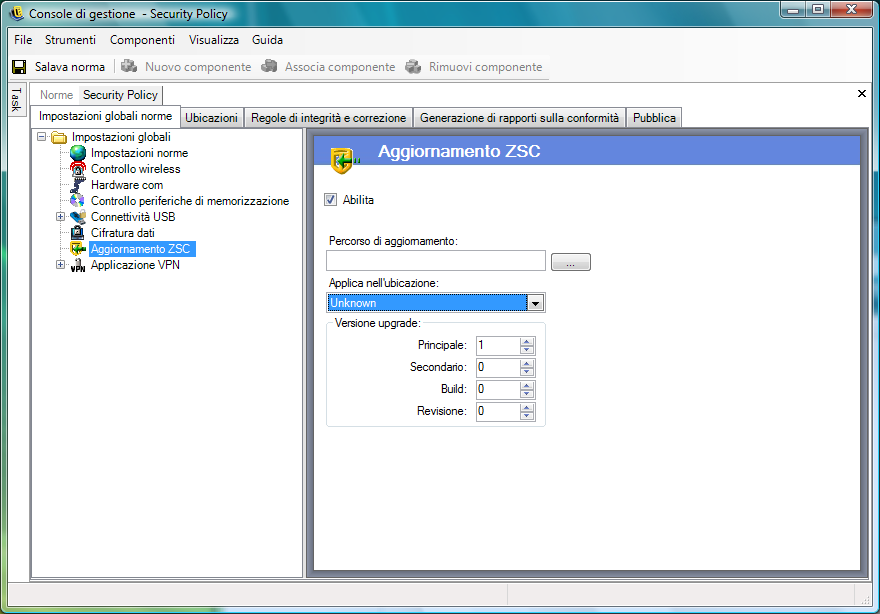The width and height of the screenshot is (880, 614).
Task: Click the Nuovo componente toolbar icon
Action: coord(129,66)
